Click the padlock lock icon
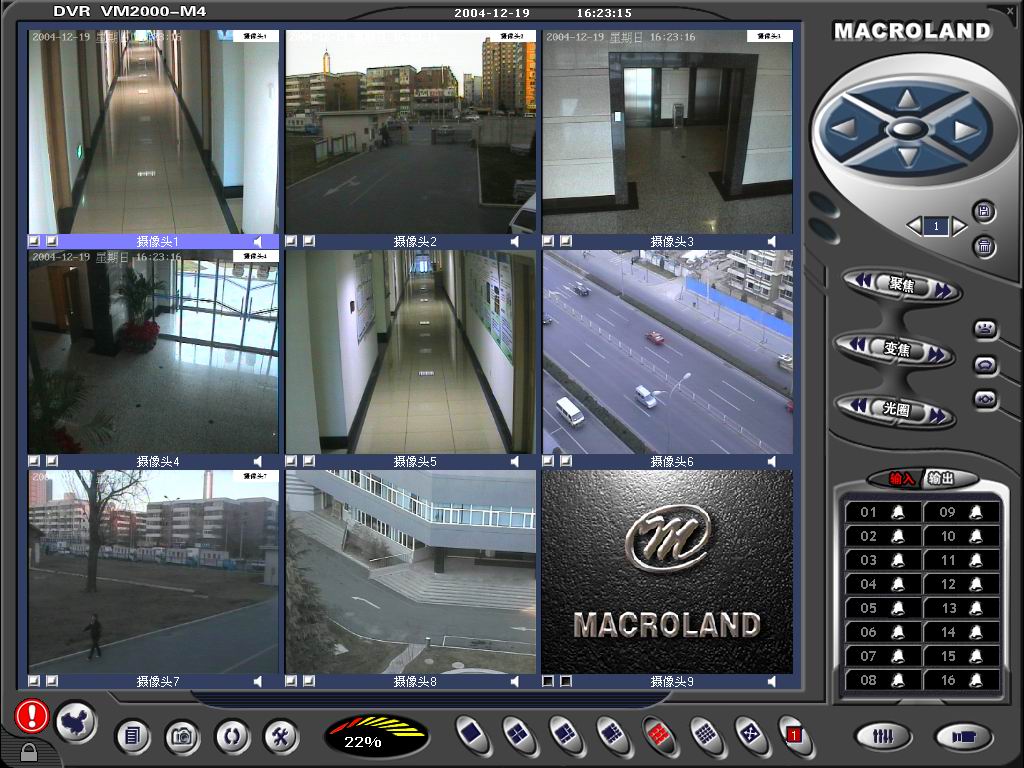Image resolution: width=1024 pixels, height=768 pixels. click(29, 751)
